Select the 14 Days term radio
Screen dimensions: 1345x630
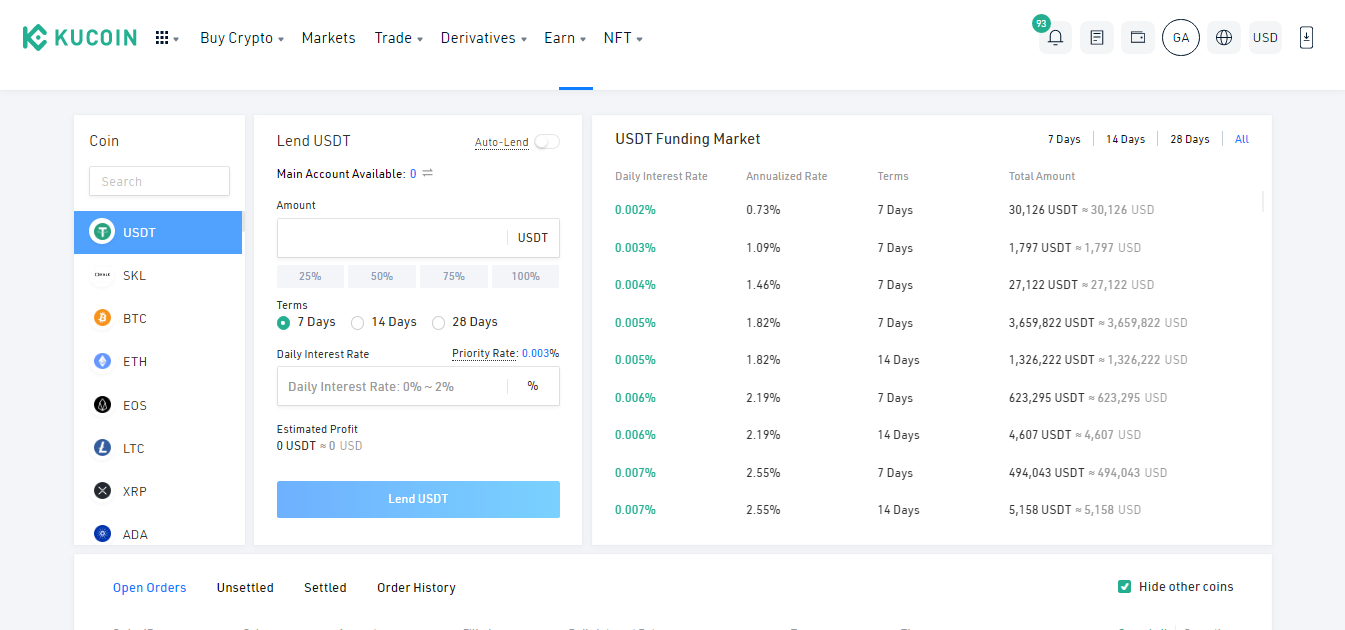[x=357, y=322]
